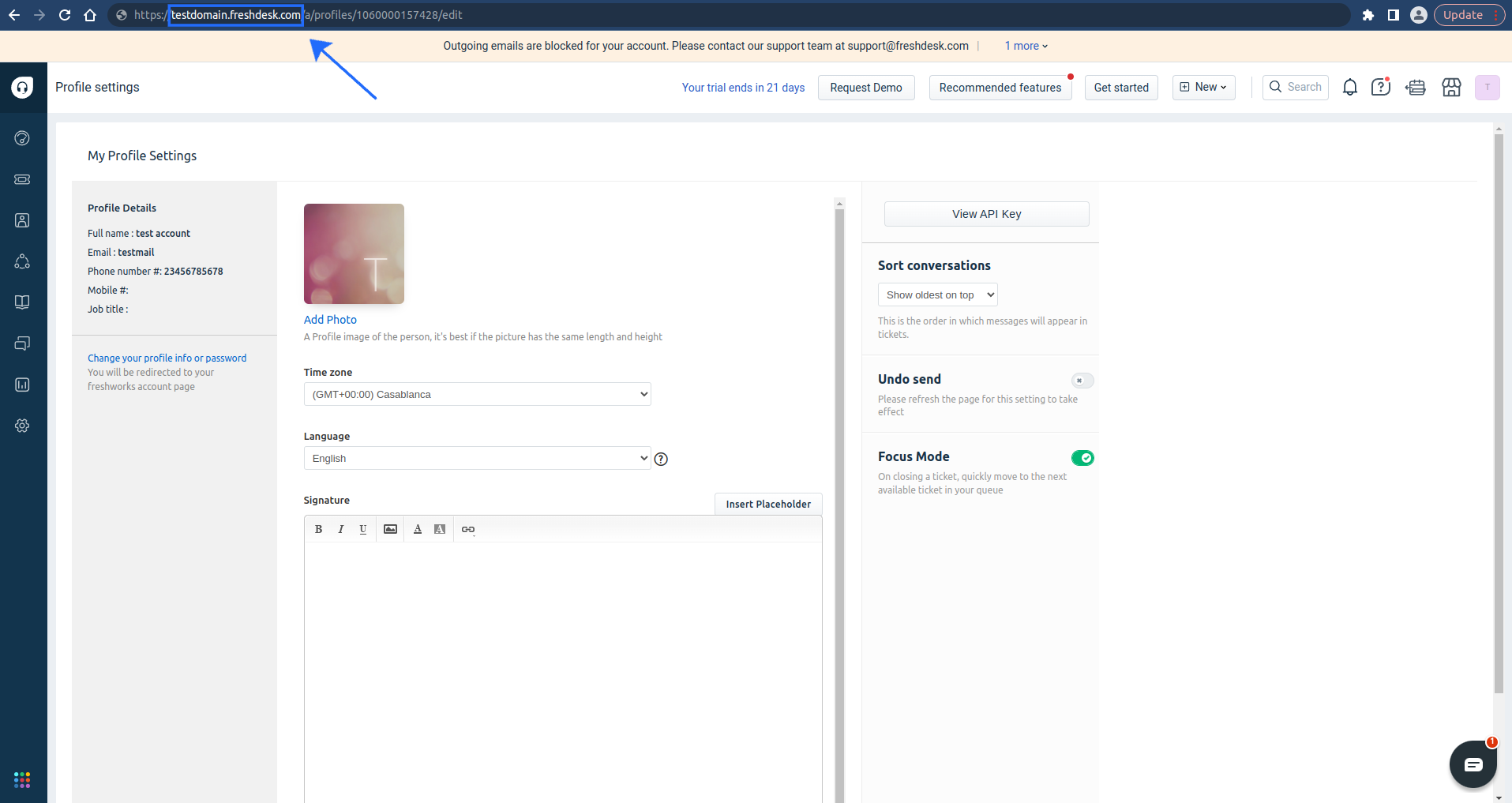Turn off the Focus Mode toggle
Viewport: 1512px width, 803px height.
pos(1082,458)
